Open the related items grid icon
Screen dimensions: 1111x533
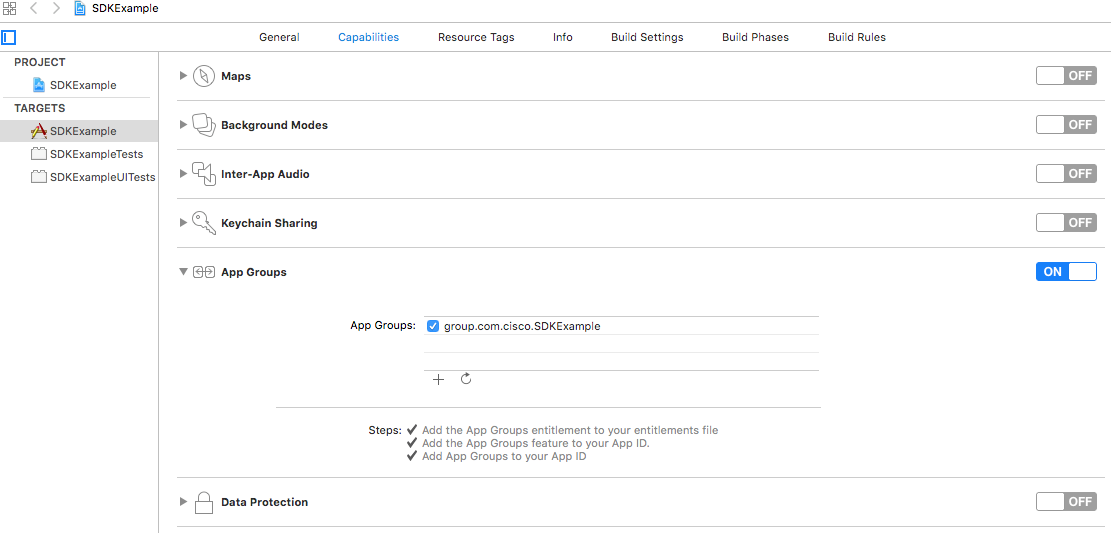[10, 9]
